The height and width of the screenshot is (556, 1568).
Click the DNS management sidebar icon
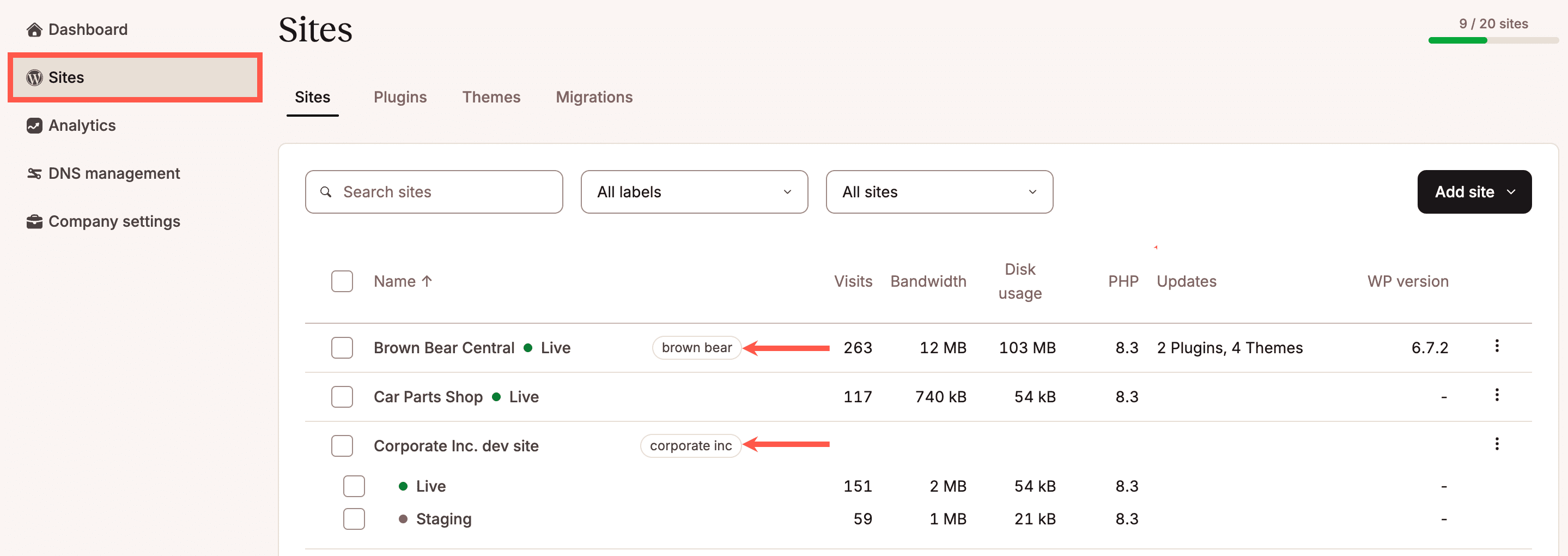click(x=35, y=173)
